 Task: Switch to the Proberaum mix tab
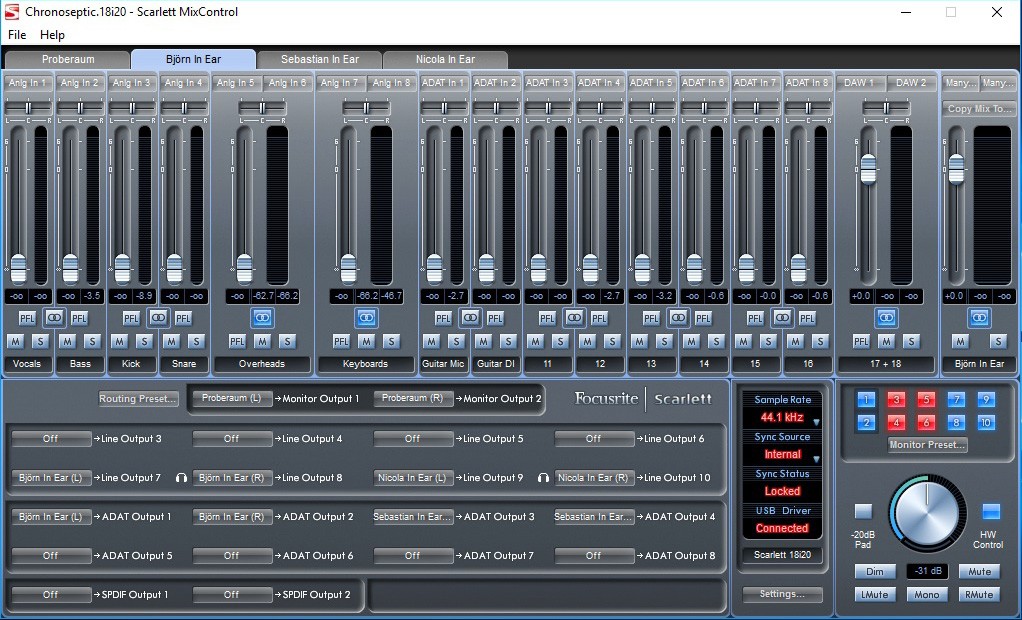coord(68,59)
